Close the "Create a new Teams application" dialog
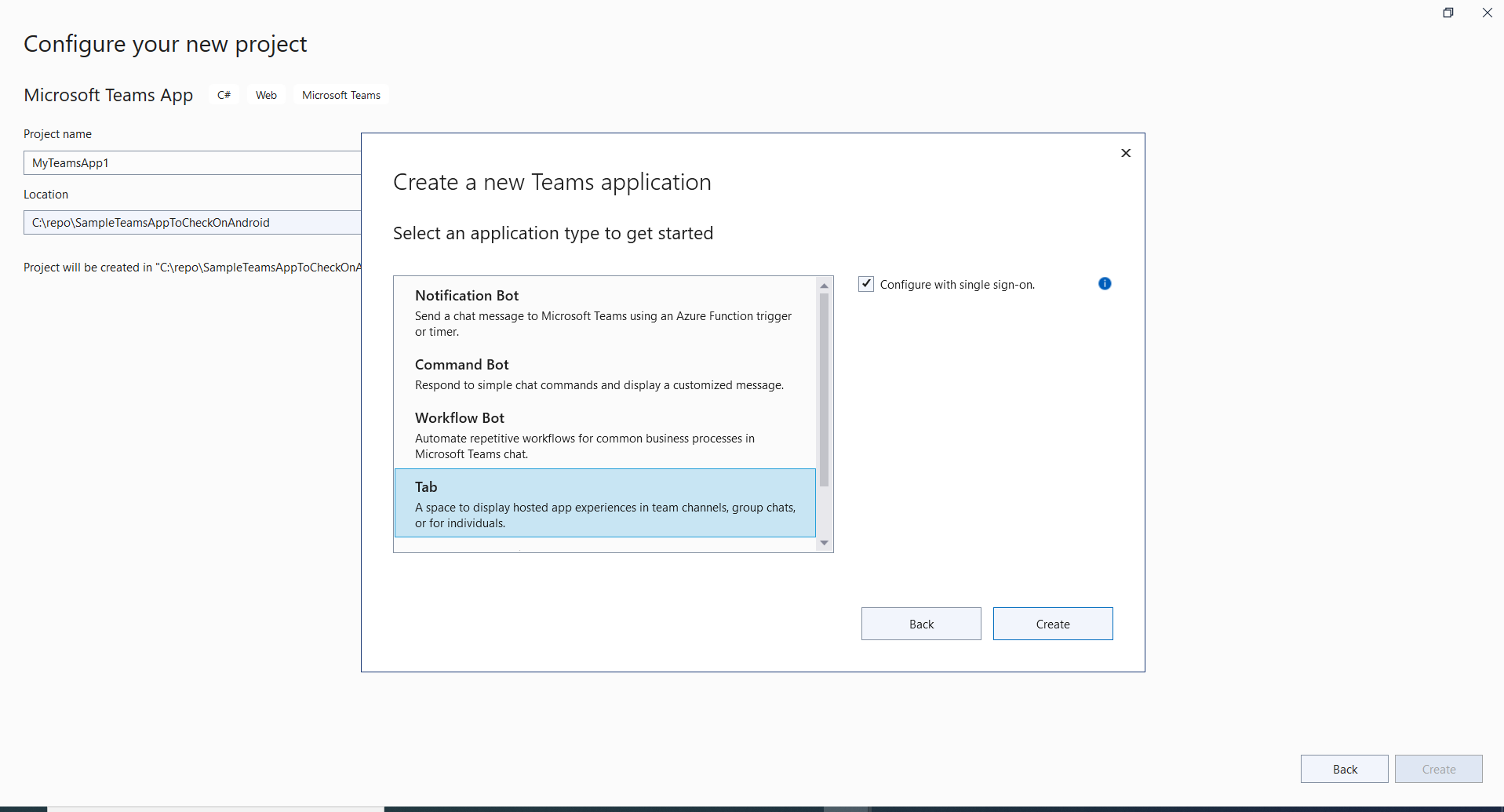 (1126, 152)
